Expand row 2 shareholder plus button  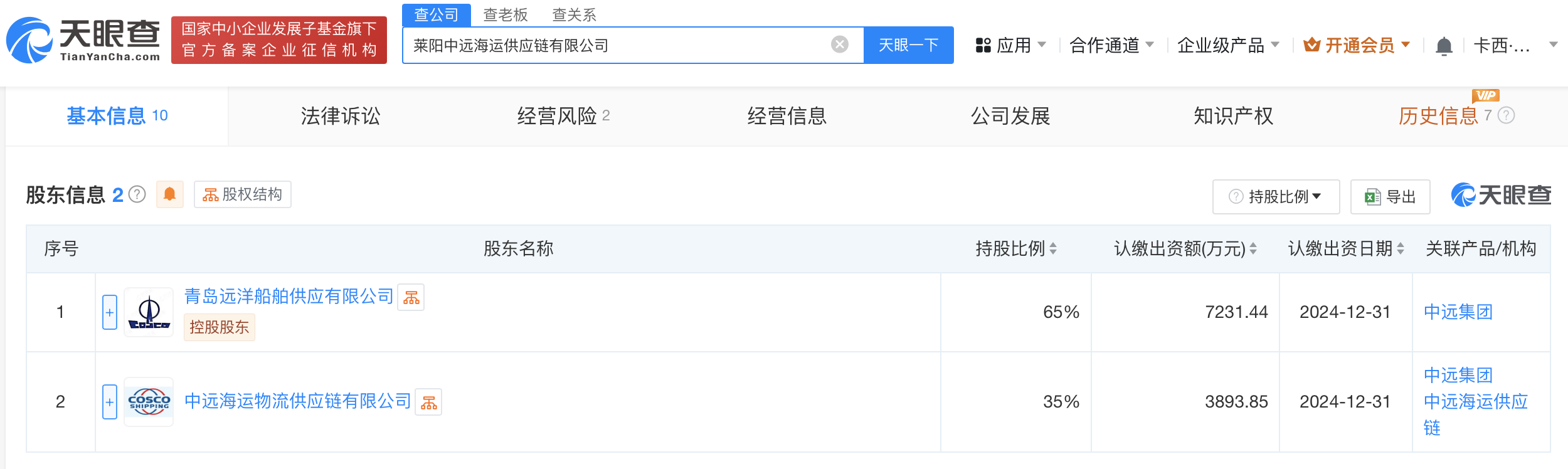point(110,402)
